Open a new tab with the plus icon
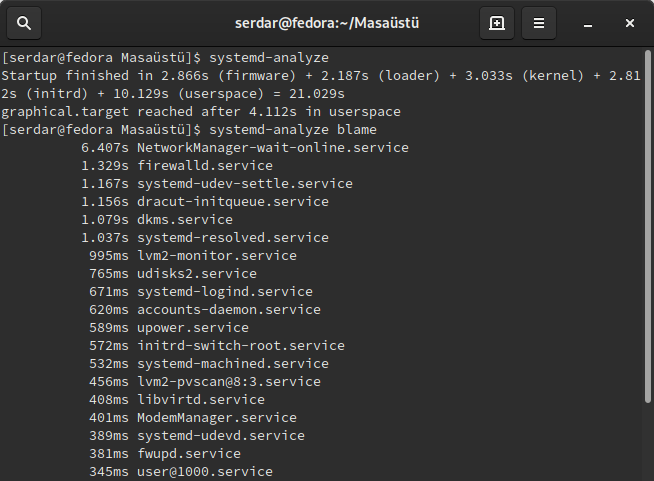This screenshot has width=654, height=481. (497, 23)
